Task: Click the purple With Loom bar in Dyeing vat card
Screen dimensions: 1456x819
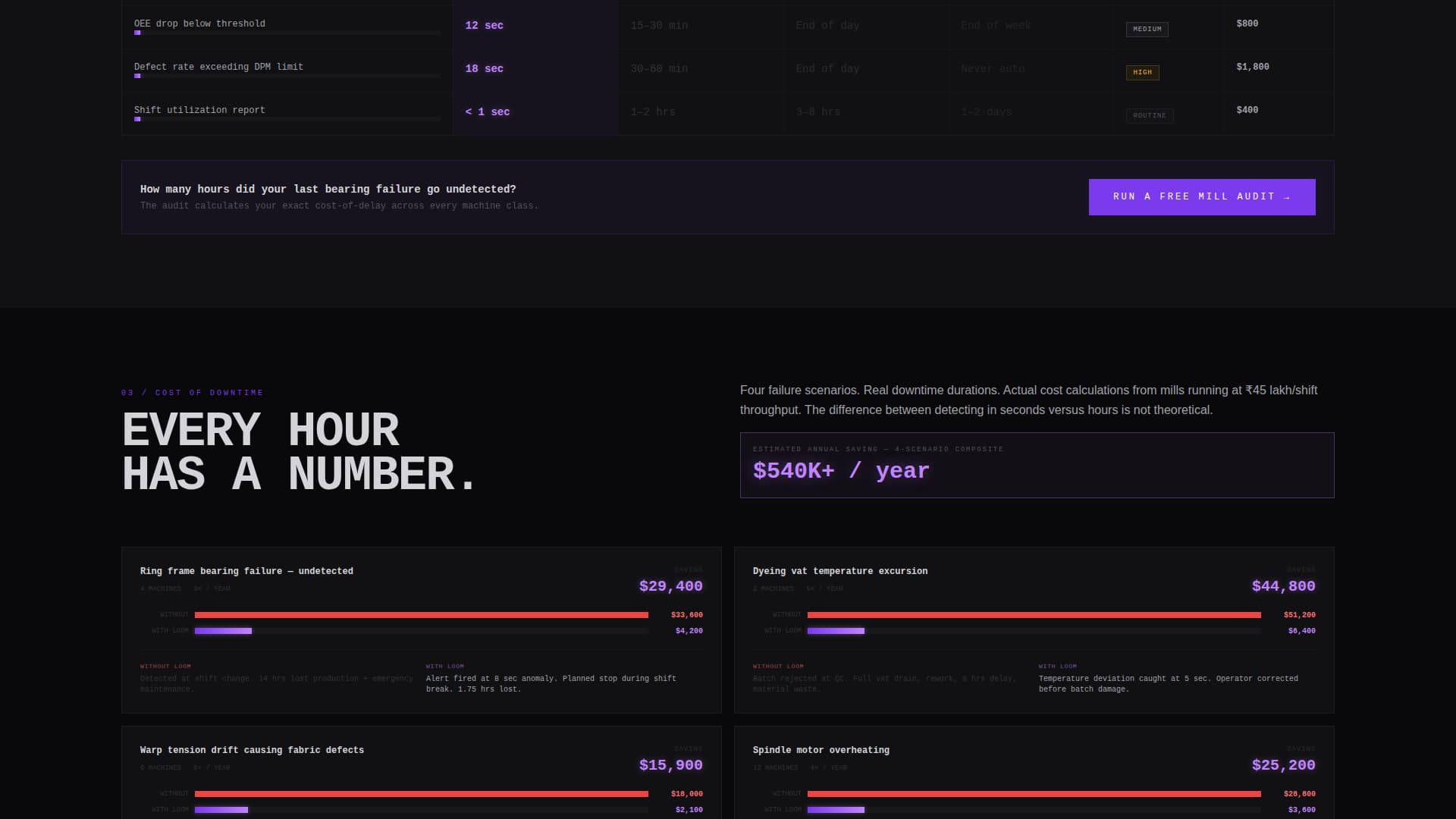Action: [x=836, y=631]
